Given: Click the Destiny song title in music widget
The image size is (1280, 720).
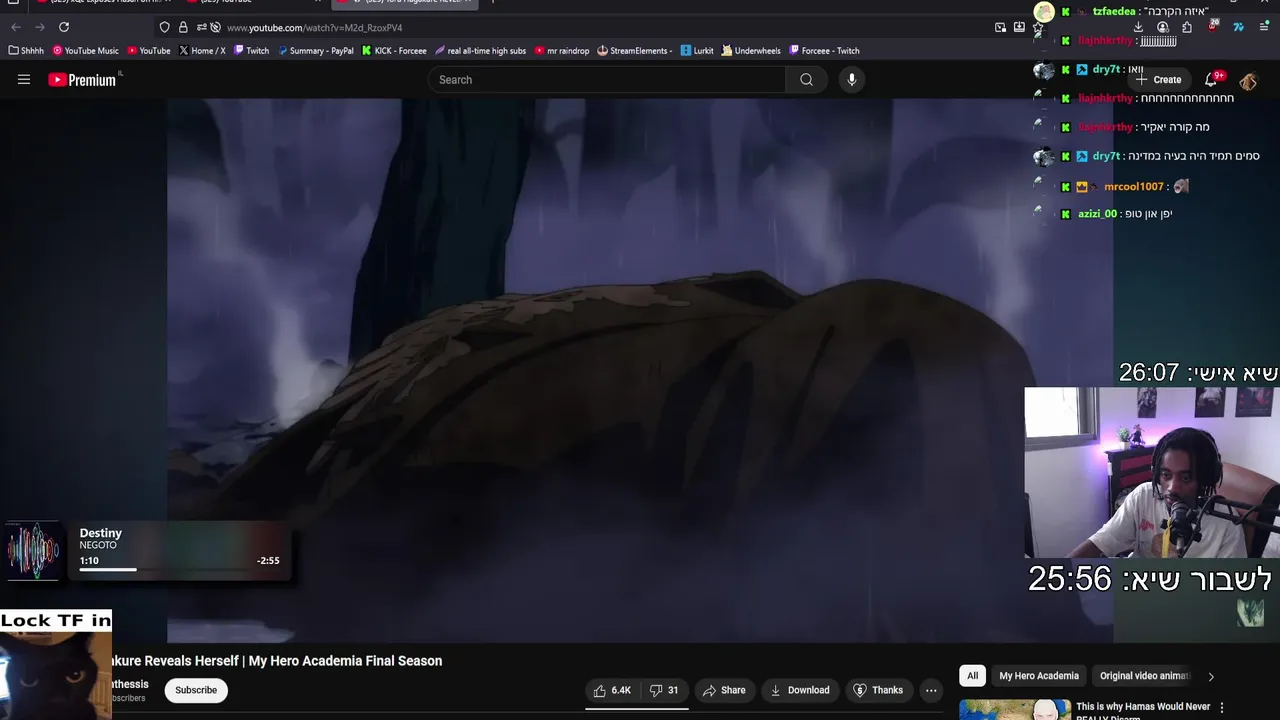Looking at the screenshot, I should click(x=101, y=533).
